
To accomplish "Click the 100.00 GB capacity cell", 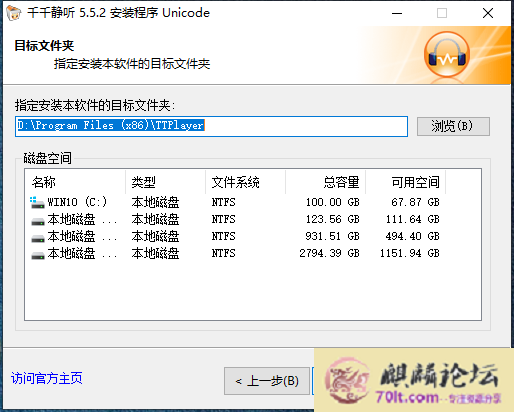I will (333, 202).
